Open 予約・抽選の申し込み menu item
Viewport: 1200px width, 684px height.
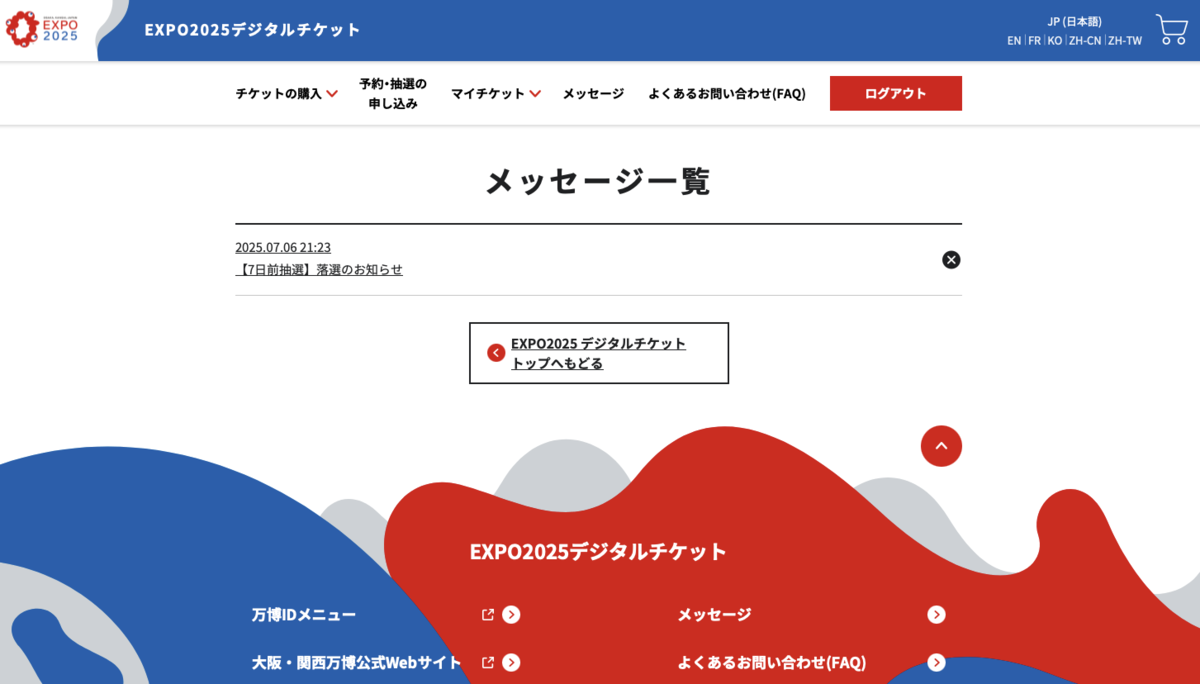[393, 93]
